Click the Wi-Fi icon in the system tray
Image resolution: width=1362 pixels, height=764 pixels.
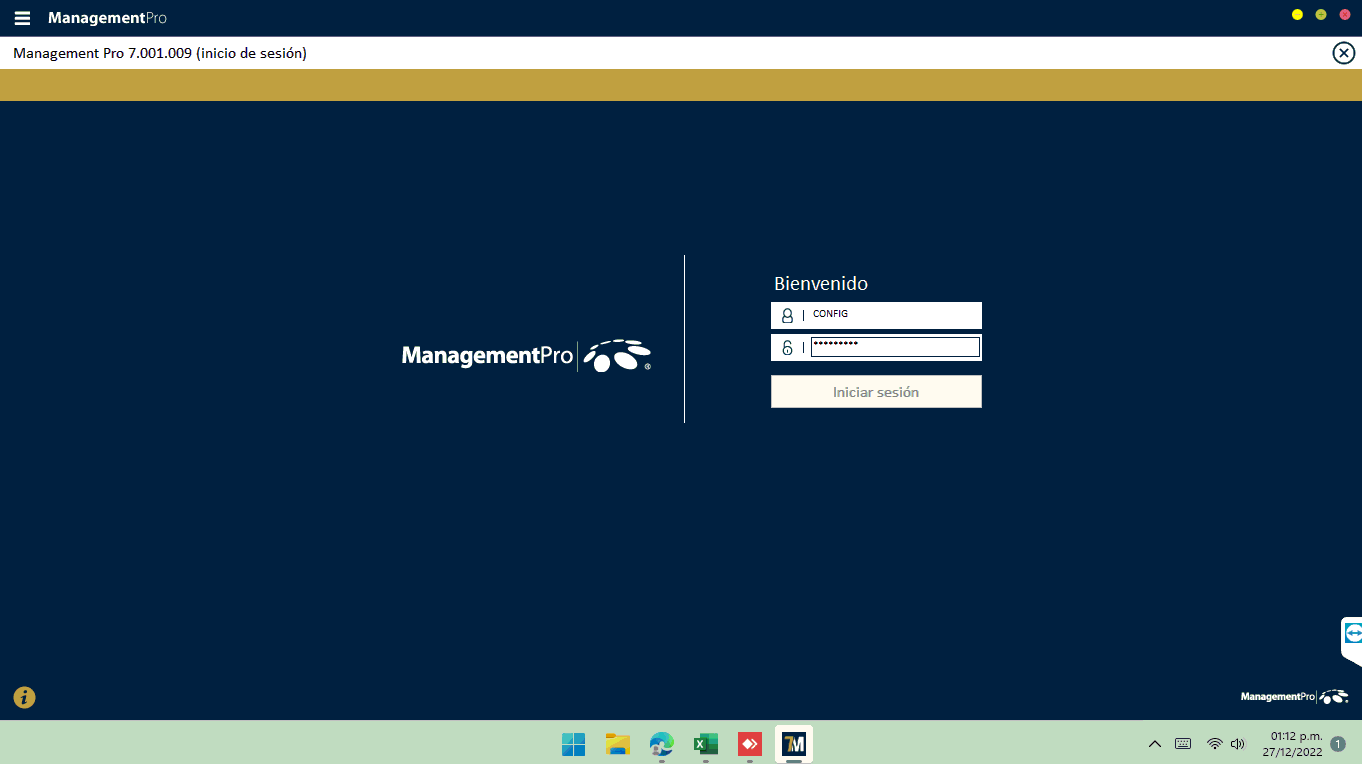1214,744
